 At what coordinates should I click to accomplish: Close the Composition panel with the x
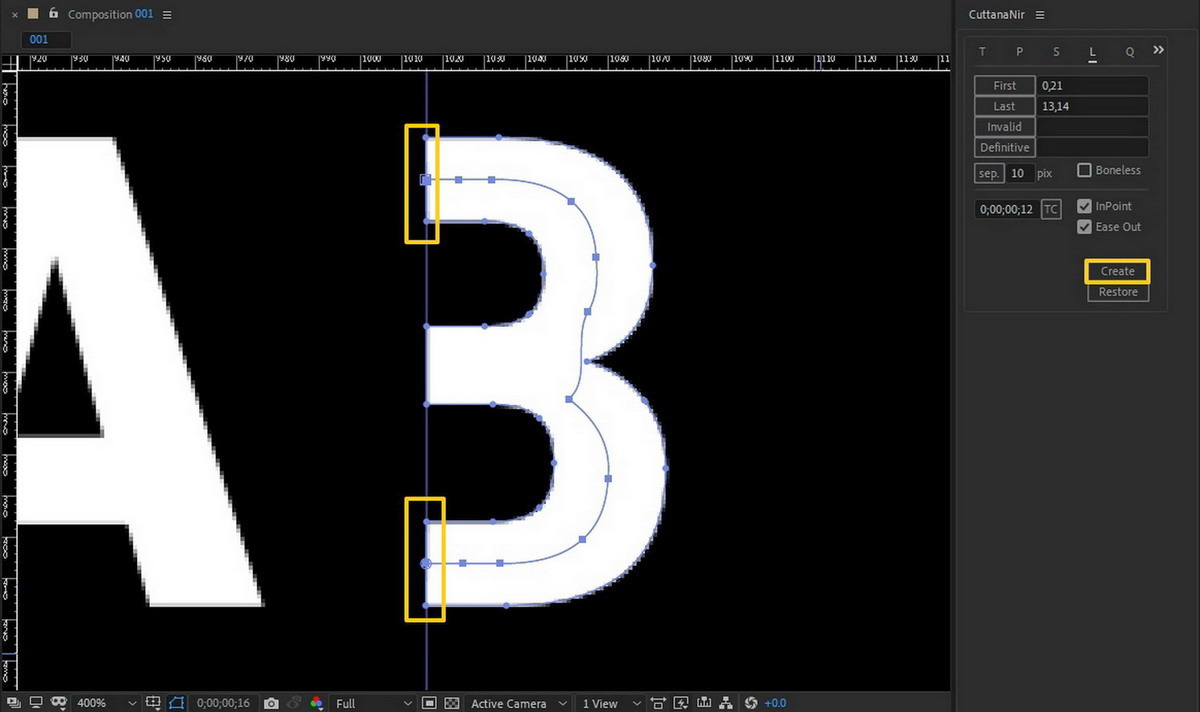point(15,15)
